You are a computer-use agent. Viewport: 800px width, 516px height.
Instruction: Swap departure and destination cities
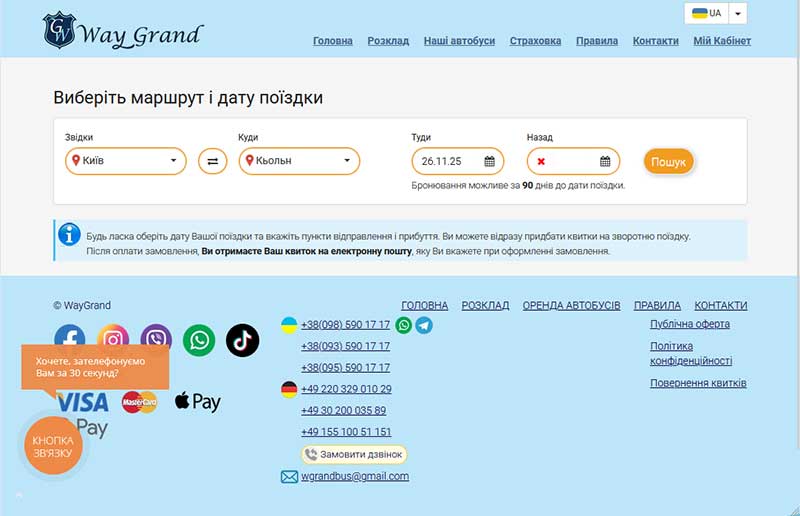tap(212, 161)
